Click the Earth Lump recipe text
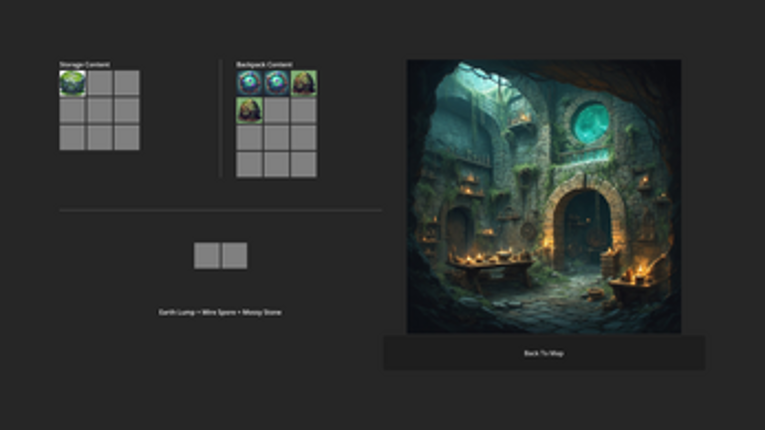 pos(220,312)
